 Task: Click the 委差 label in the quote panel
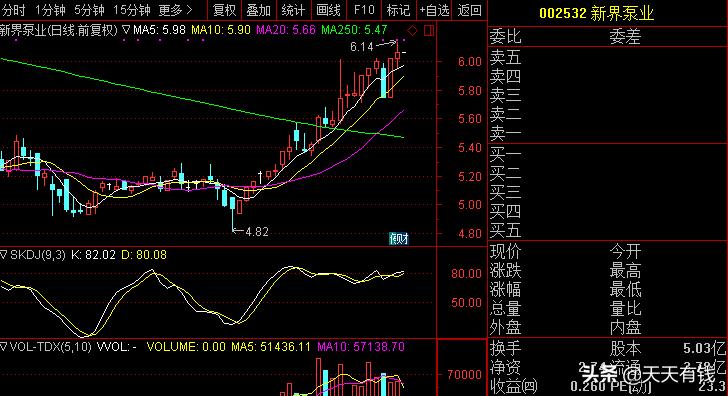coord(625,36)
